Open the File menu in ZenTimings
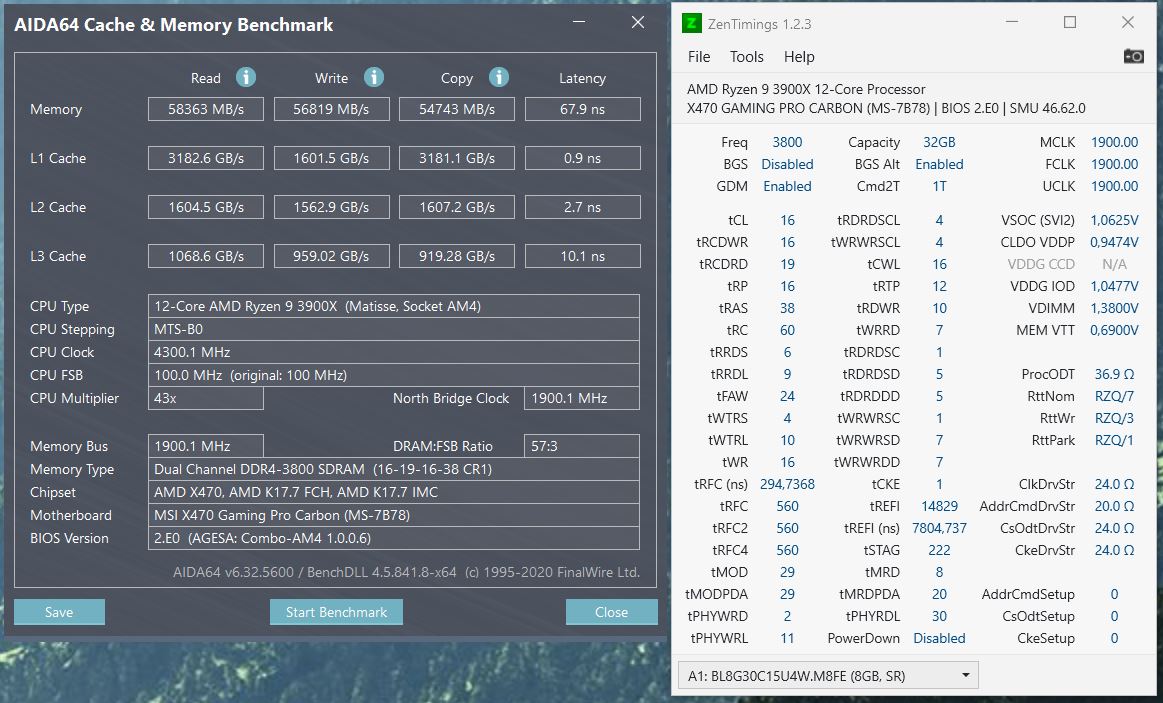Image resolution: width=1163 pixels, height=703 pixels. point(699,56)
